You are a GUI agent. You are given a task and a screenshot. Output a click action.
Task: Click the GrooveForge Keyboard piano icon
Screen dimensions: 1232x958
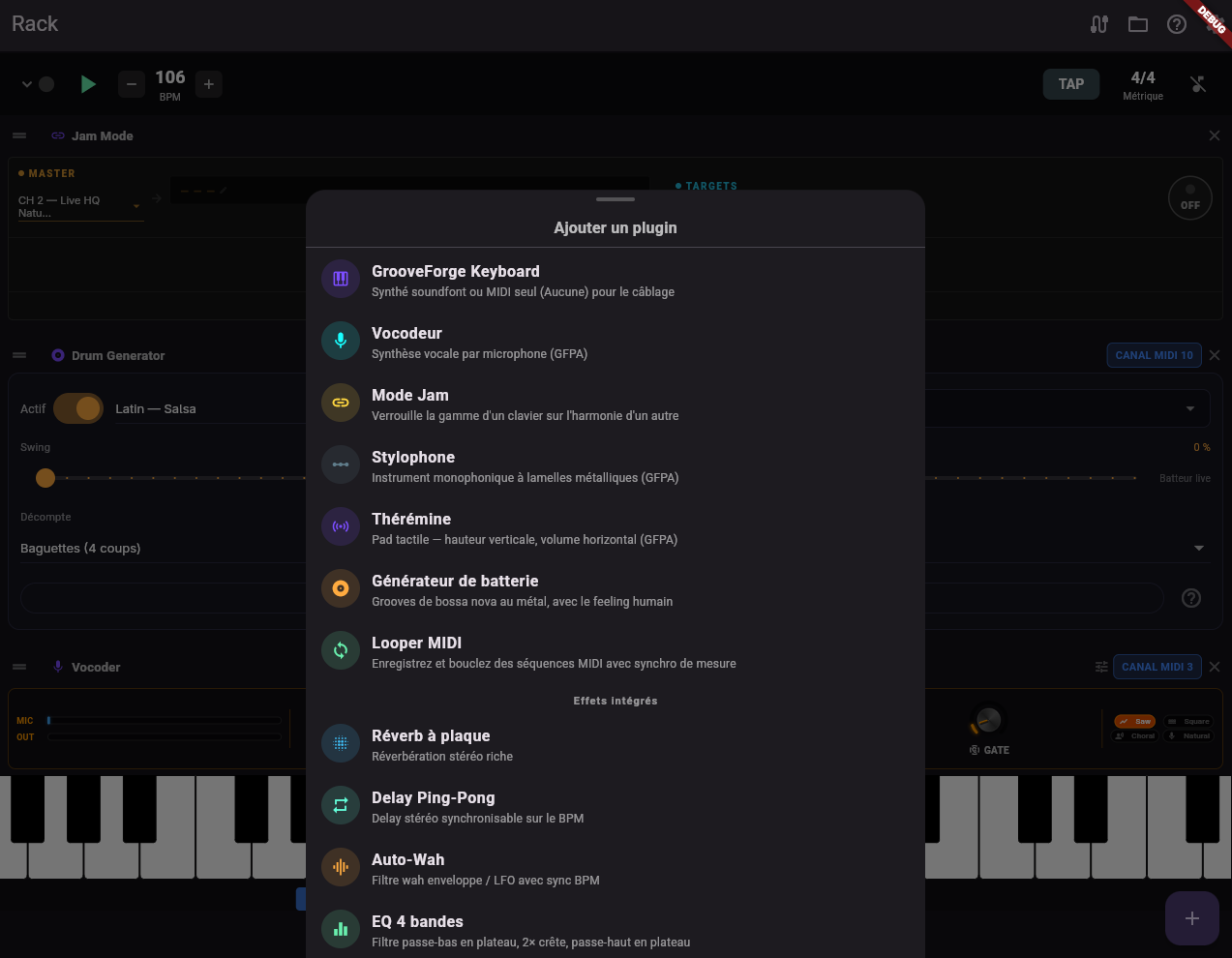(x=341, y=279)
